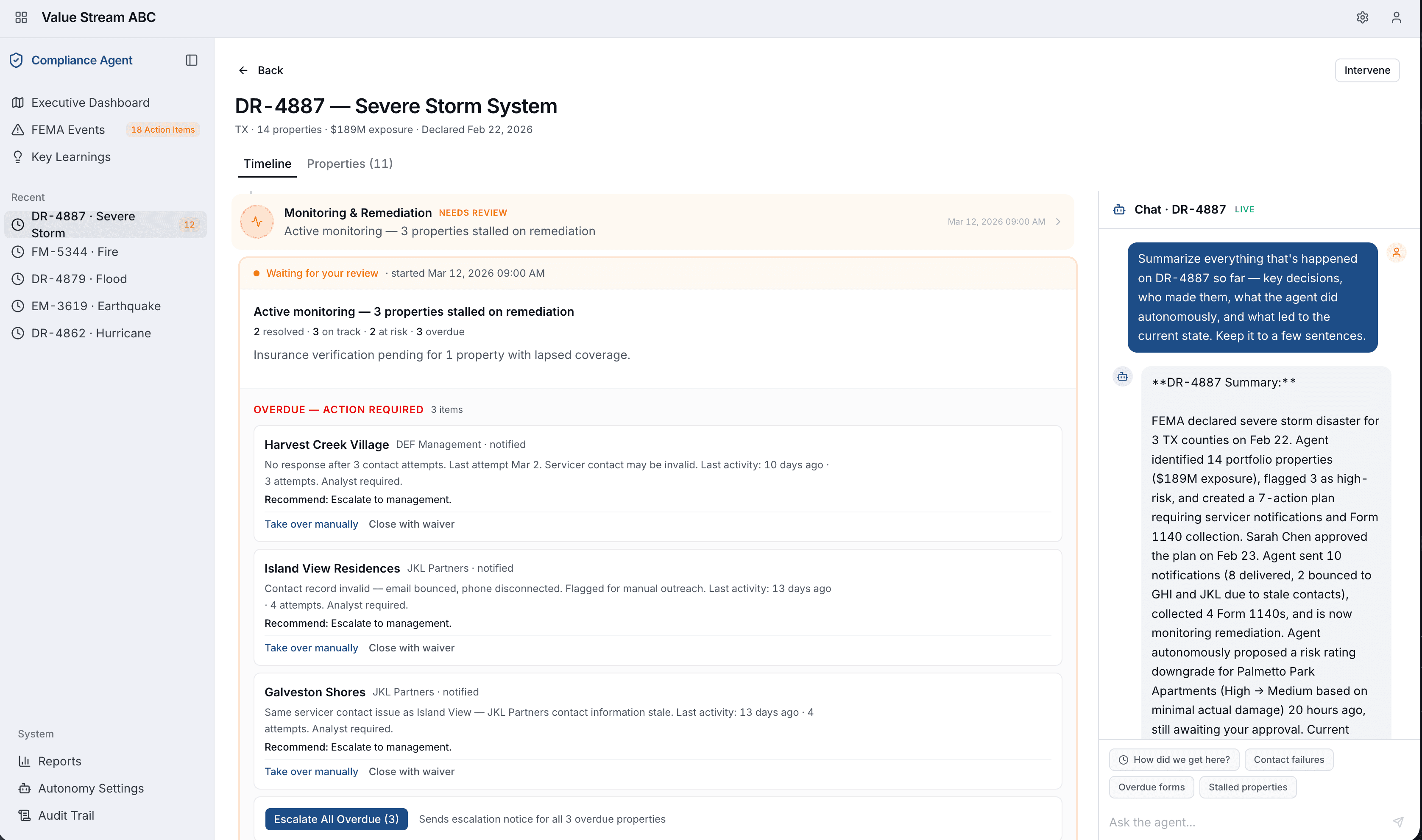Switch to the Properties (11) tab
Viewport: 1422px width, 840px height.
click(x=350, y=164)
